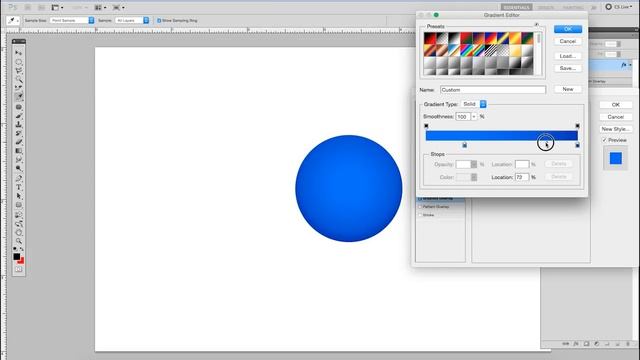
Task: Toggle Gradient Overlay checkbox in styles list
Action: tap(420, 198)
